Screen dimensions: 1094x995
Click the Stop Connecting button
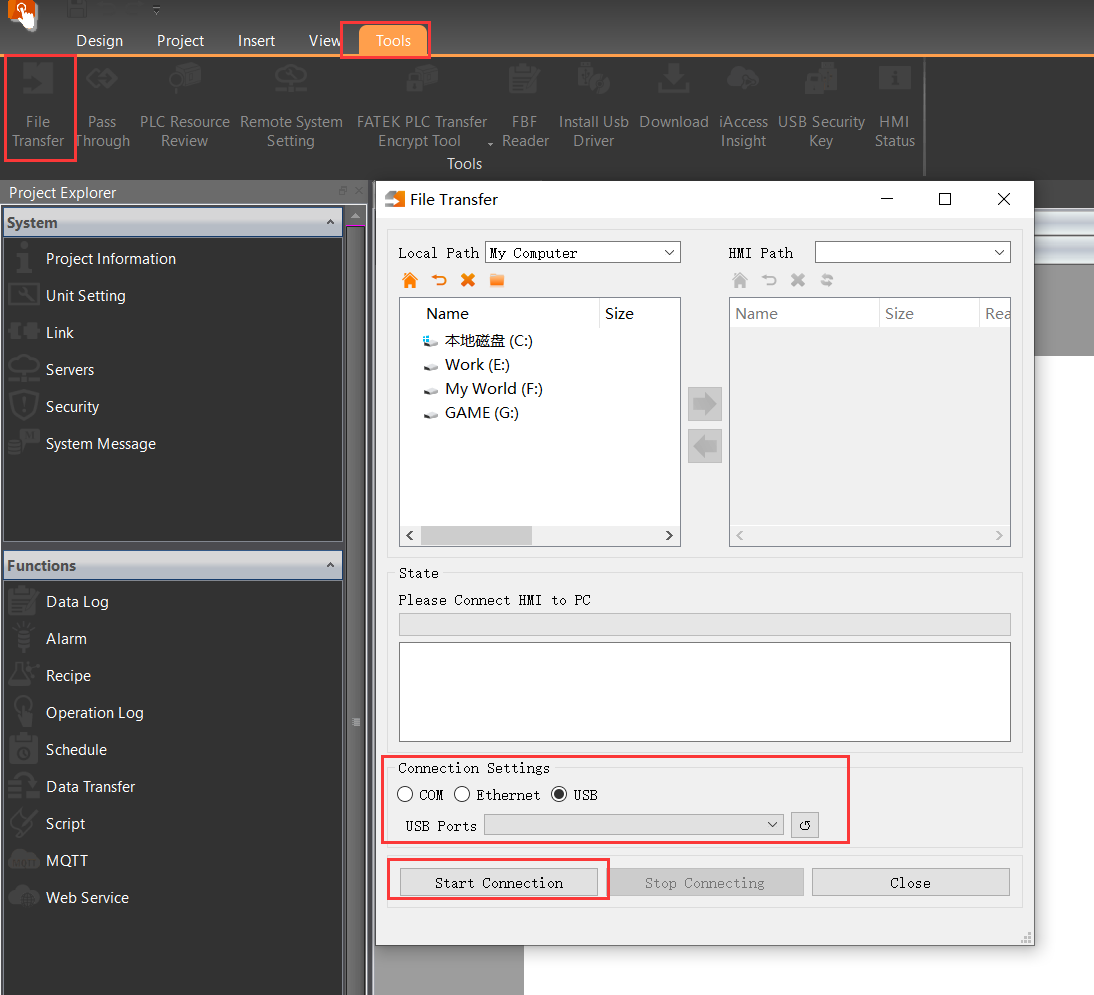pyautogui.click(x=705, y=883)
